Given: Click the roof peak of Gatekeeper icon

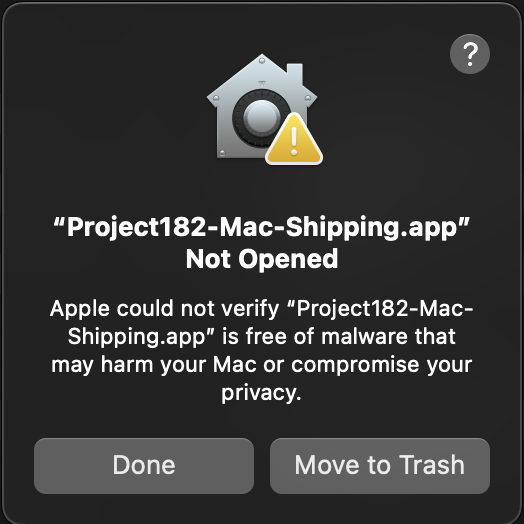Looking at the screenshot, I should click(262, 62).
